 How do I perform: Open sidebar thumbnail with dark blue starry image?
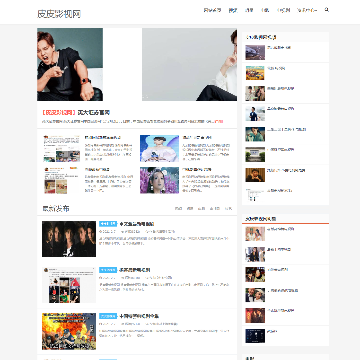click(x=255, y=336)
